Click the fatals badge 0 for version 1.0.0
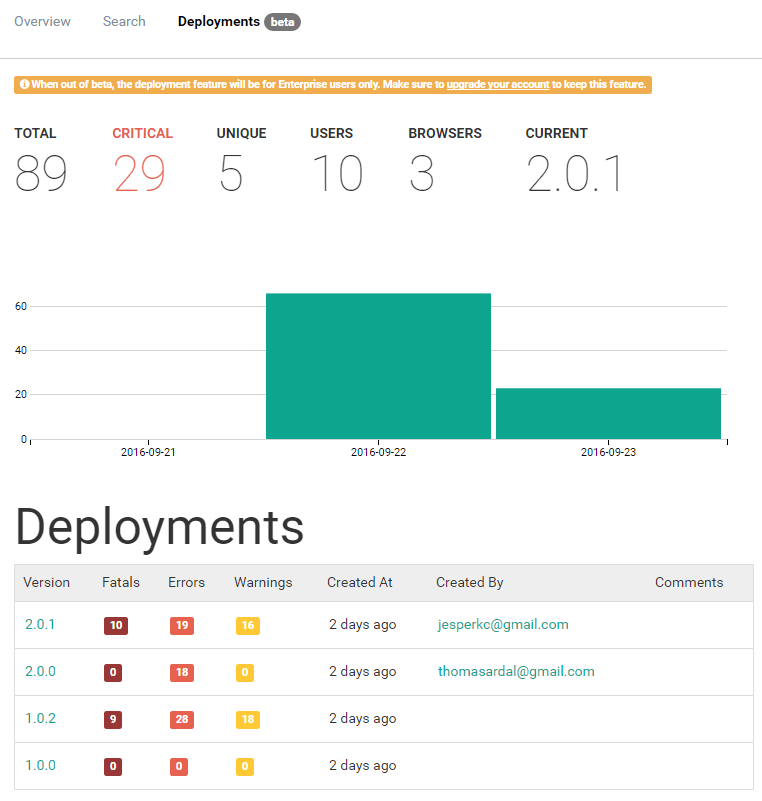 pyautogui.click(x=113, y=766)
